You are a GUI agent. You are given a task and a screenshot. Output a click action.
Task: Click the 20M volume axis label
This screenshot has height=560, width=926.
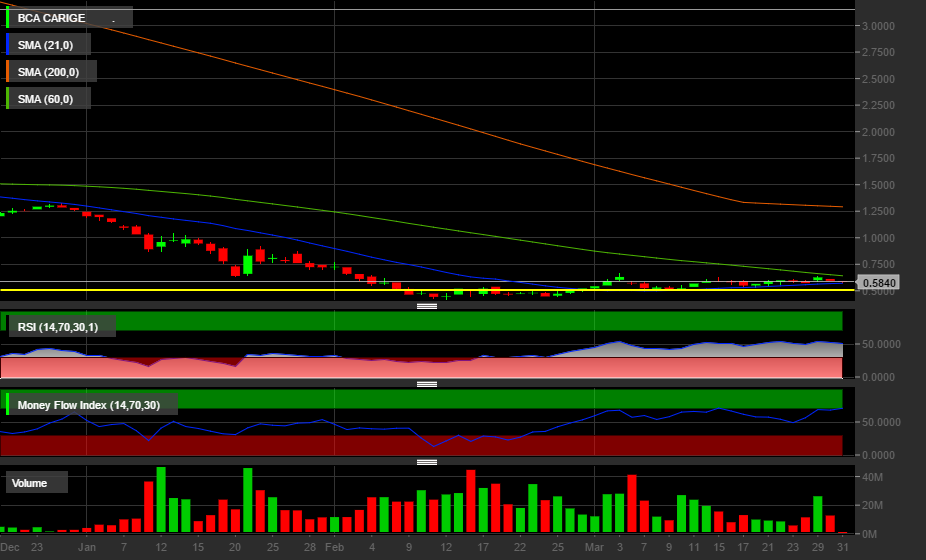[872, 506]
